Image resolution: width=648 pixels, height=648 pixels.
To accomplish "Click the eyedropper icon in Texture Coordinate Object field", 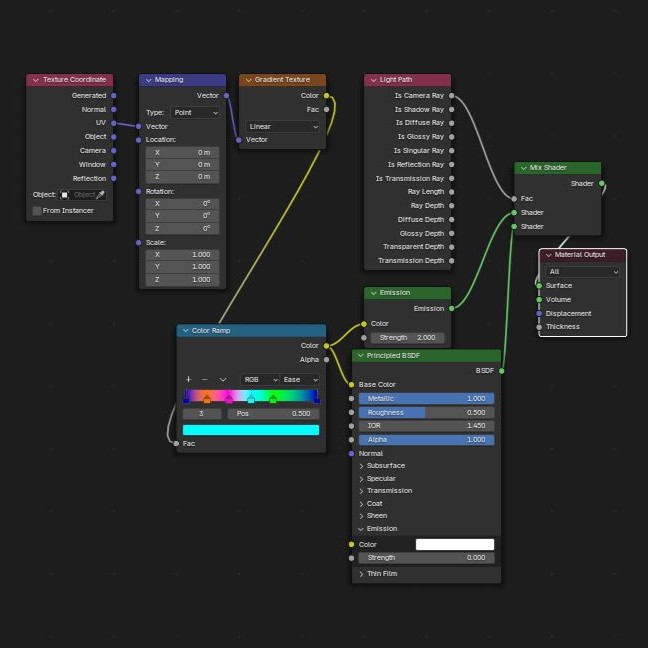I will coord(100,195).
